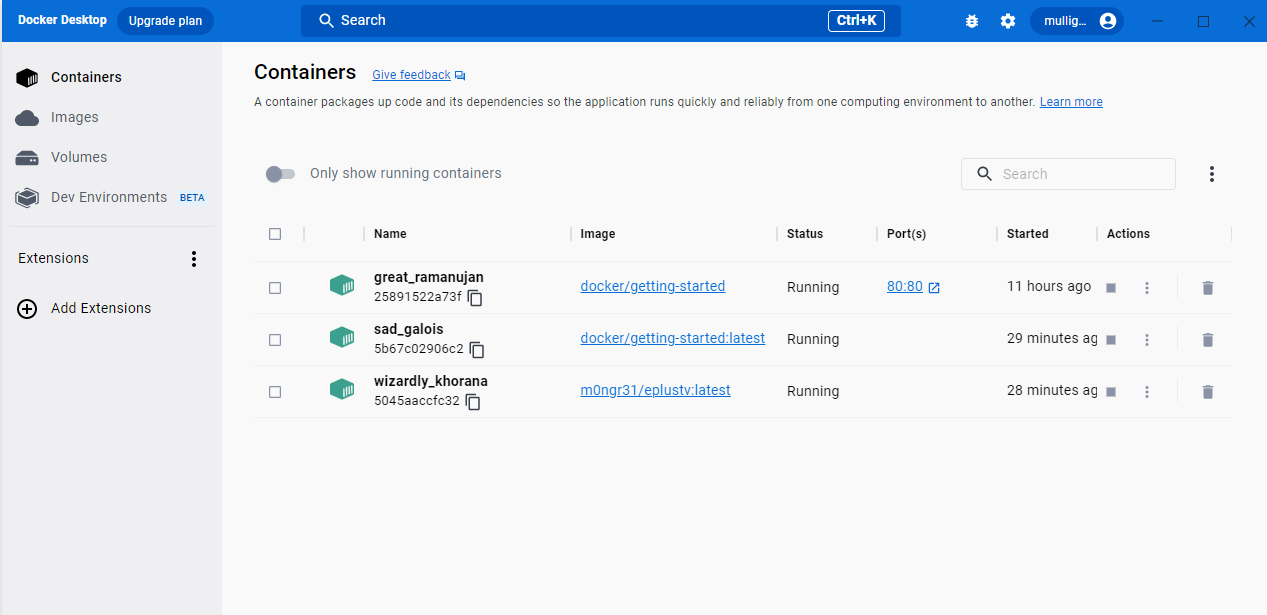Open the Extensions overflow menu
Image resolution: width=1267 pixels, height=615 pixels.
[x=194, y=258]
